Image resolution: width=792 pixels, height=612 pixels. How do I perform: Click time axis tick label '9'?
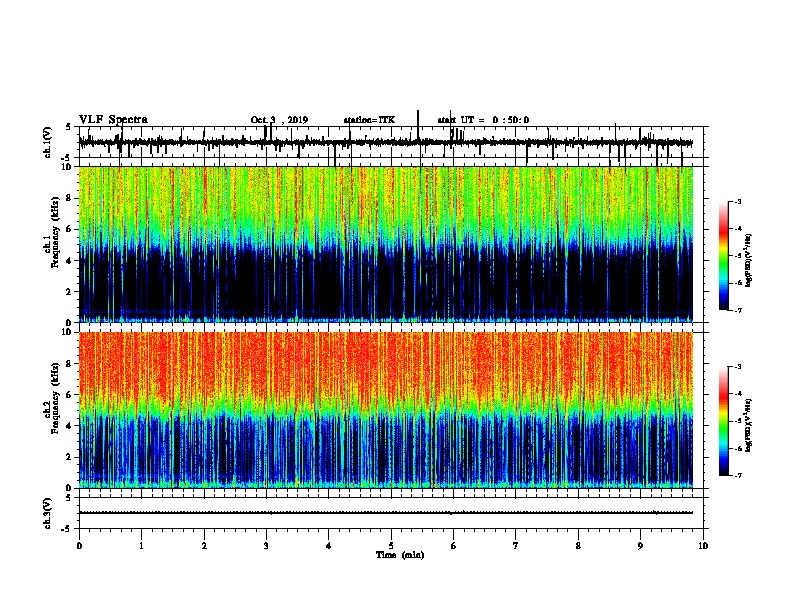pos(640,546)
